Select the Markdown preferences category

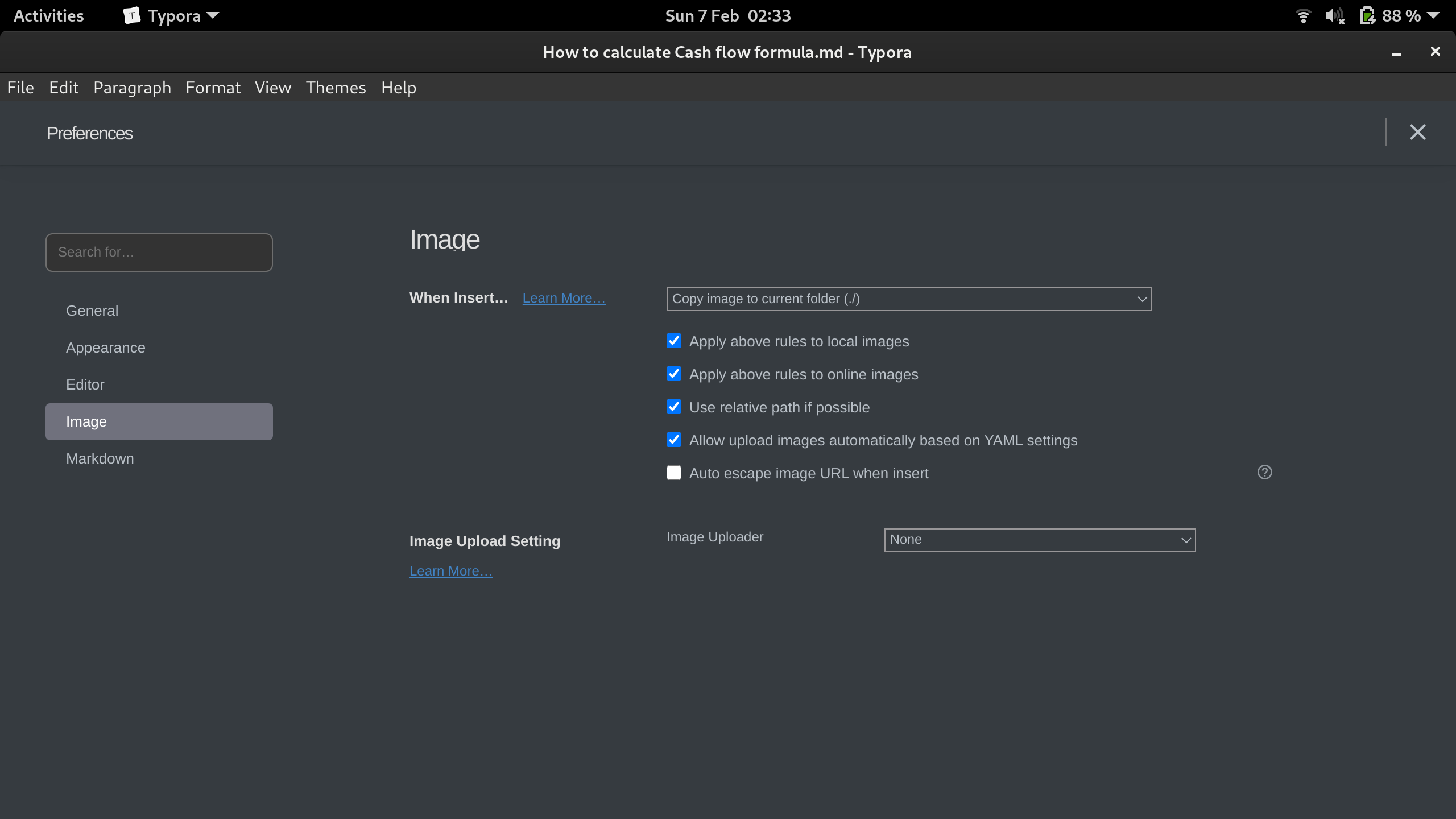coord(100,458)
